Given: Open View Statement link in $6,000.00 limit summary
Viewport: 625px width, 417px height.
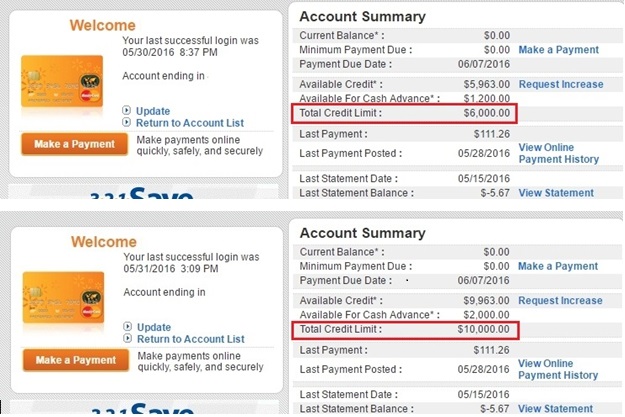Looking at the screenshot, I should click(x=556, y=193).
